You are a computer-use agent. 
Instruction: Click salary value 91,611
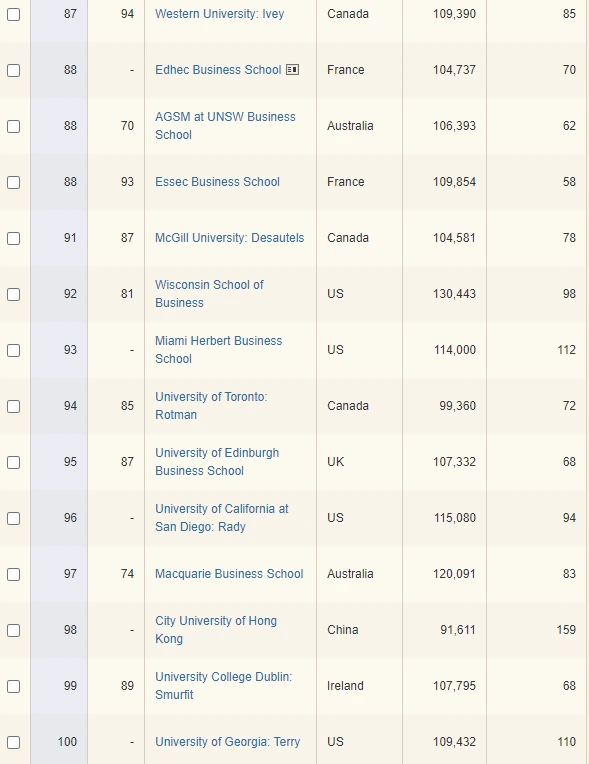[457, 630]
